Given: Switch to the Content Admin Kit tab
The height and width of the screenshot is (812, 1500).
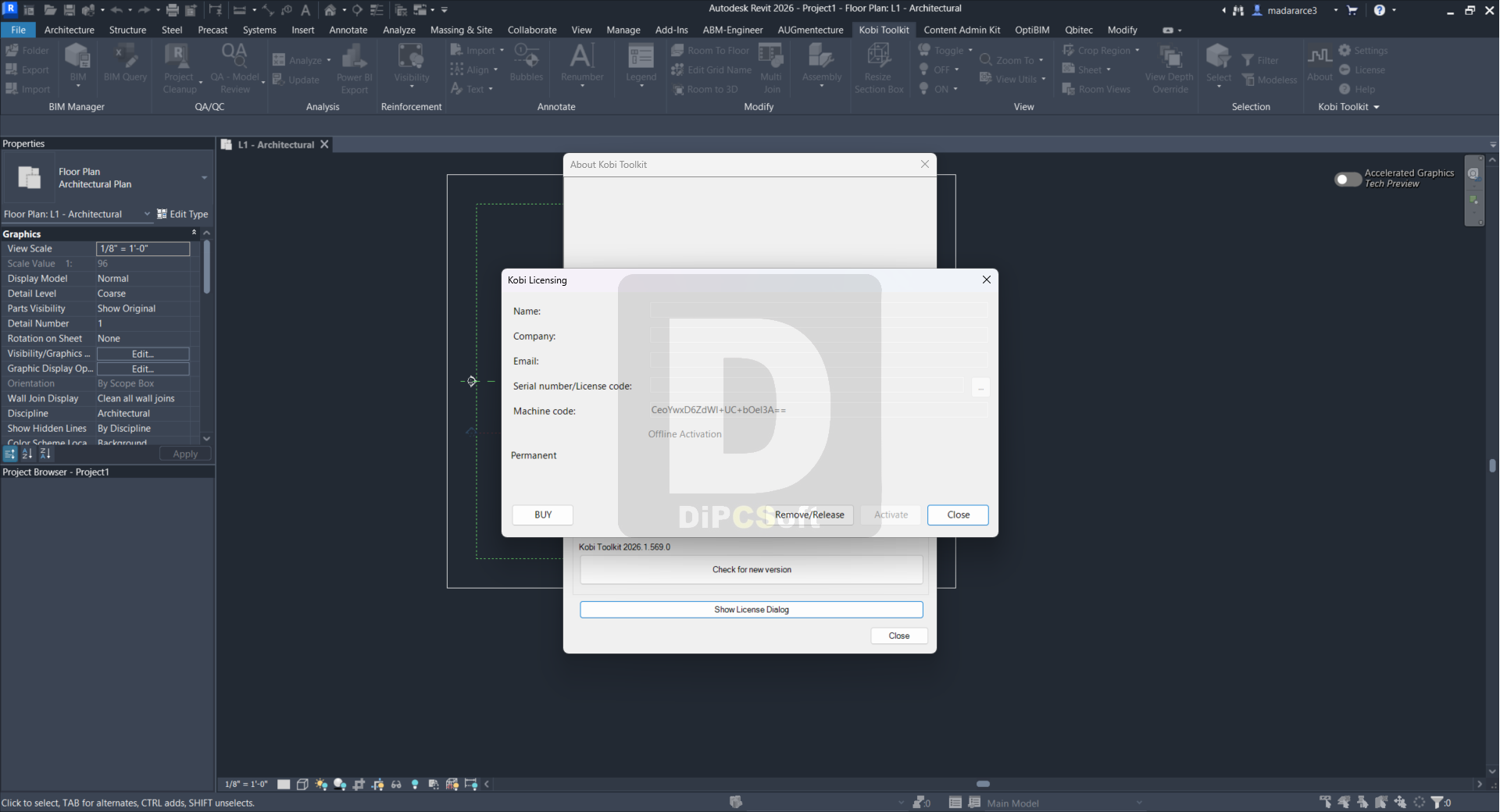Looking at the screenshot, I should click(x=962, y=30).
